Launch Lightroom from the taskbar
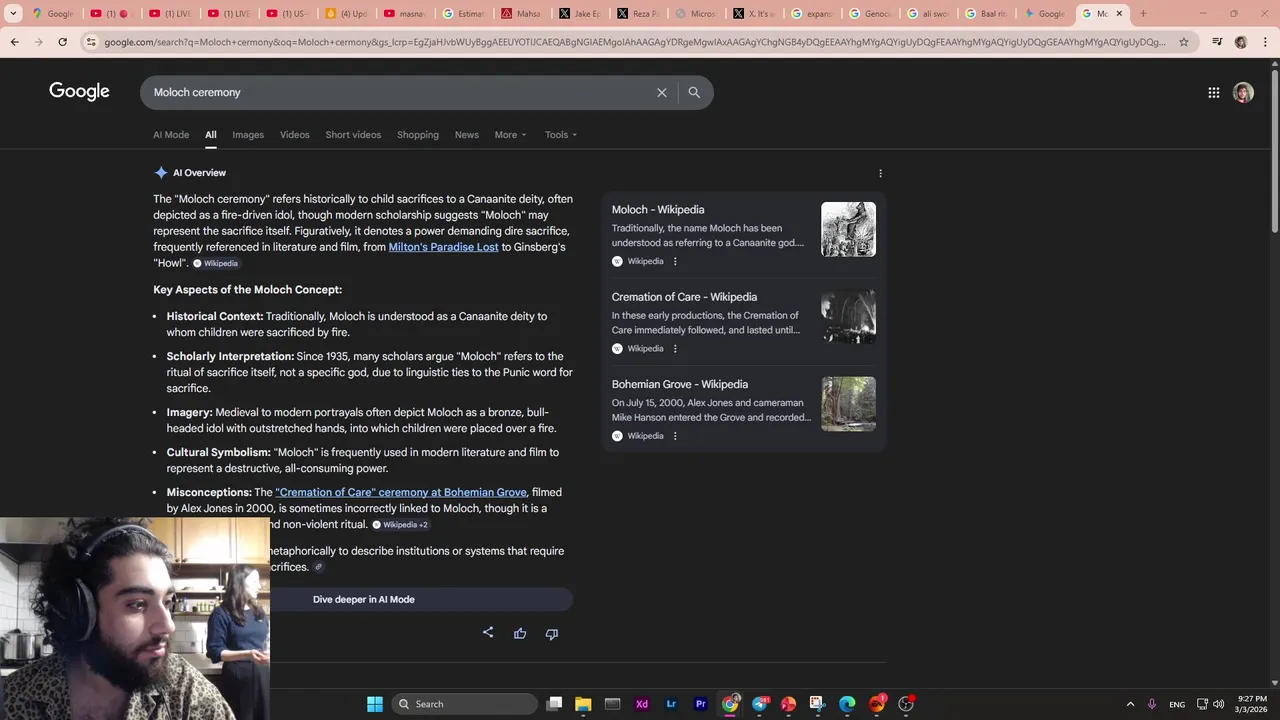The height and width of the screenshot is (720, 1280). point(671,704)
